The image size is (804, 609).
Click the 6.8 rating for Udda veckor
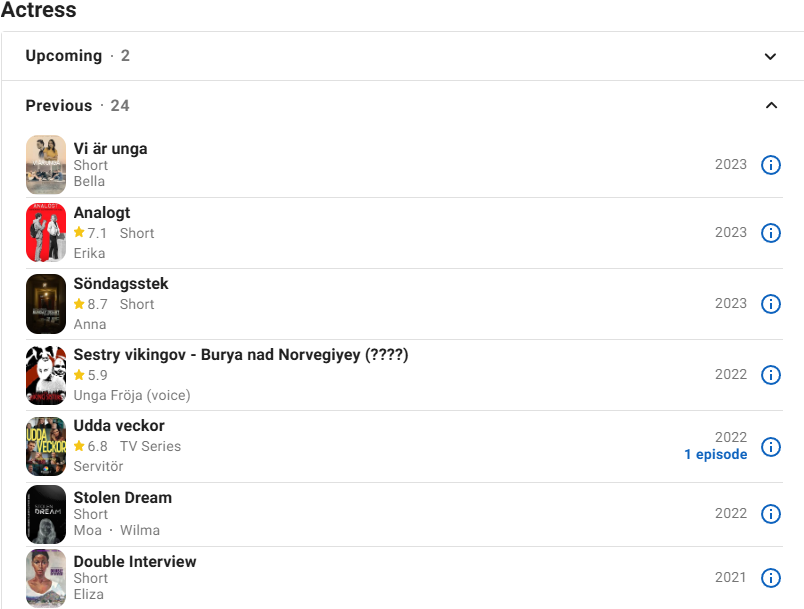pyautogui.click(x=90, y=446)
